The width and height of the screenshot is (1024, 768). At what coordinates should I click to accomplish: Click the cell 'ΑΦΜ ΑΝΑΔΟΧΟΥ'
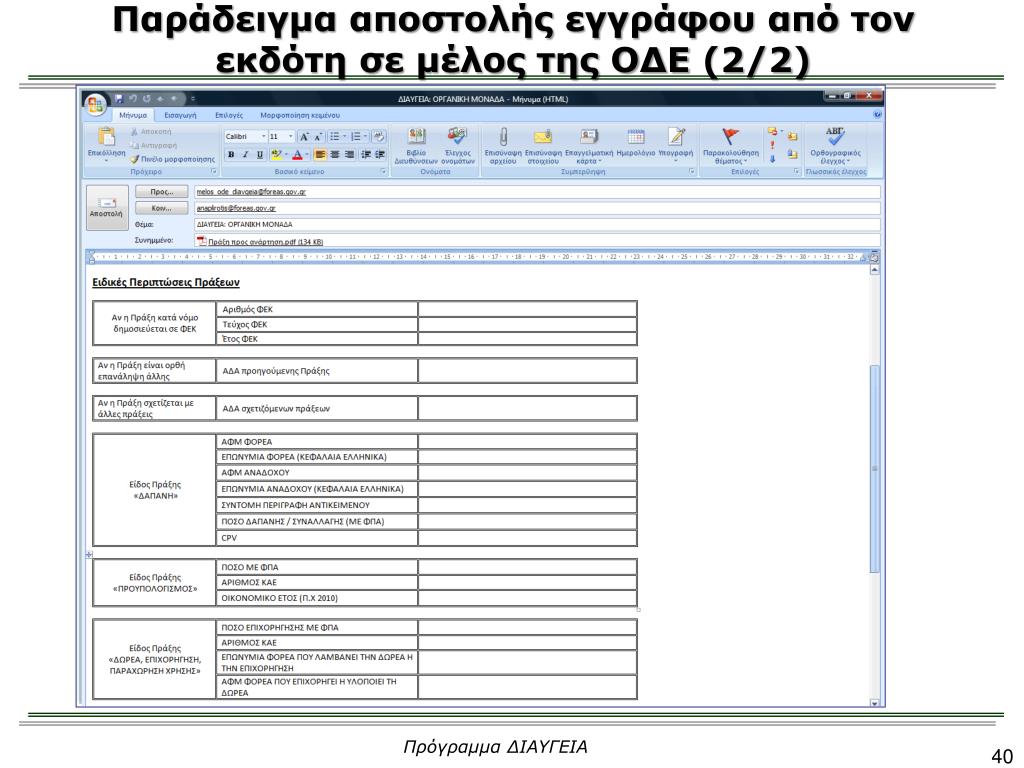tap(317, 473)
